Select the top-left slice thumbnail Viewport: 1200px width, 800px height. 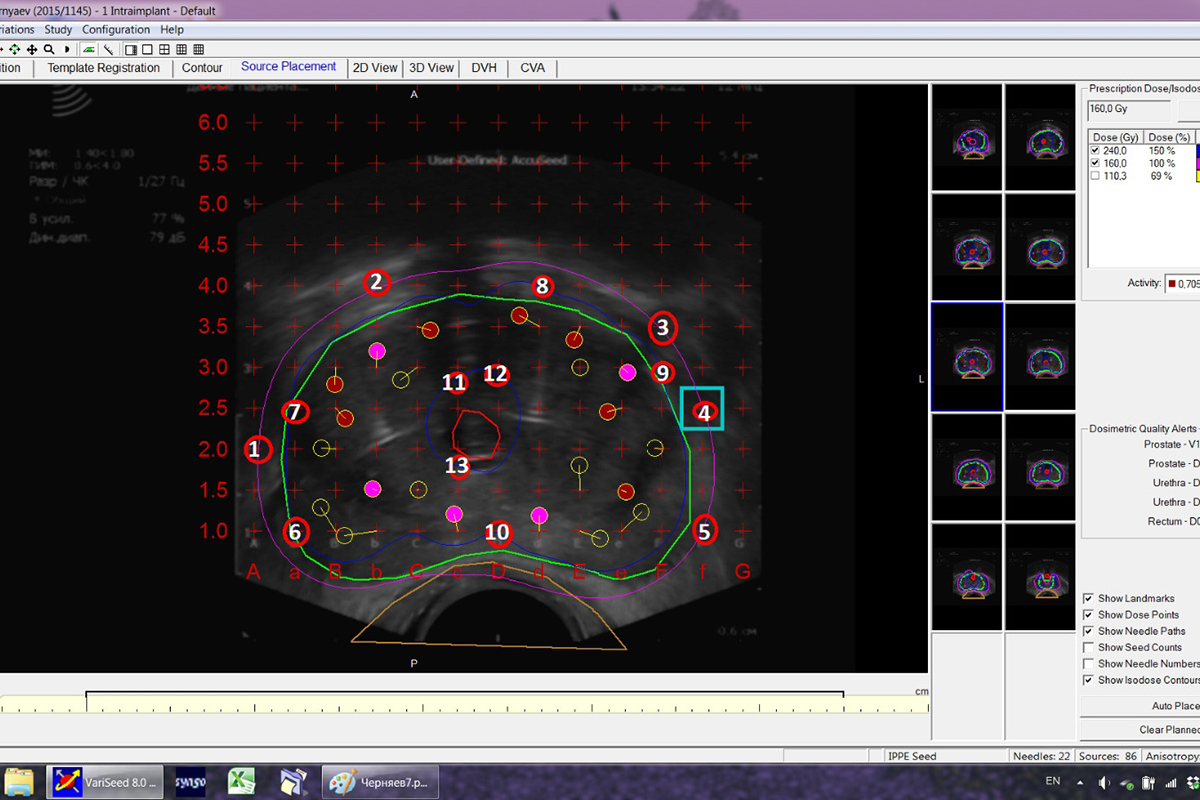click(x=966, y=137)
